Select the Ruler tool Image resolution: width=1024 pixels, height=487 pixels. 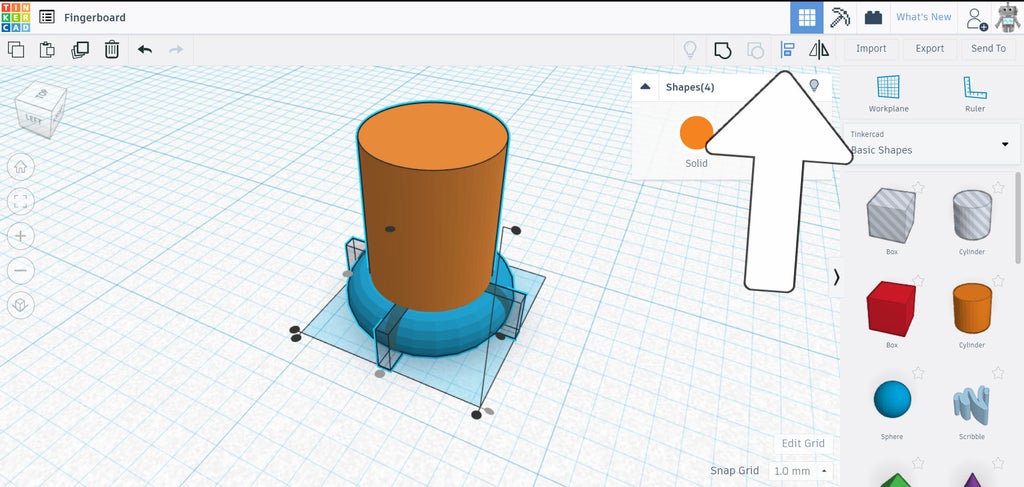click(x=974, y=93)
